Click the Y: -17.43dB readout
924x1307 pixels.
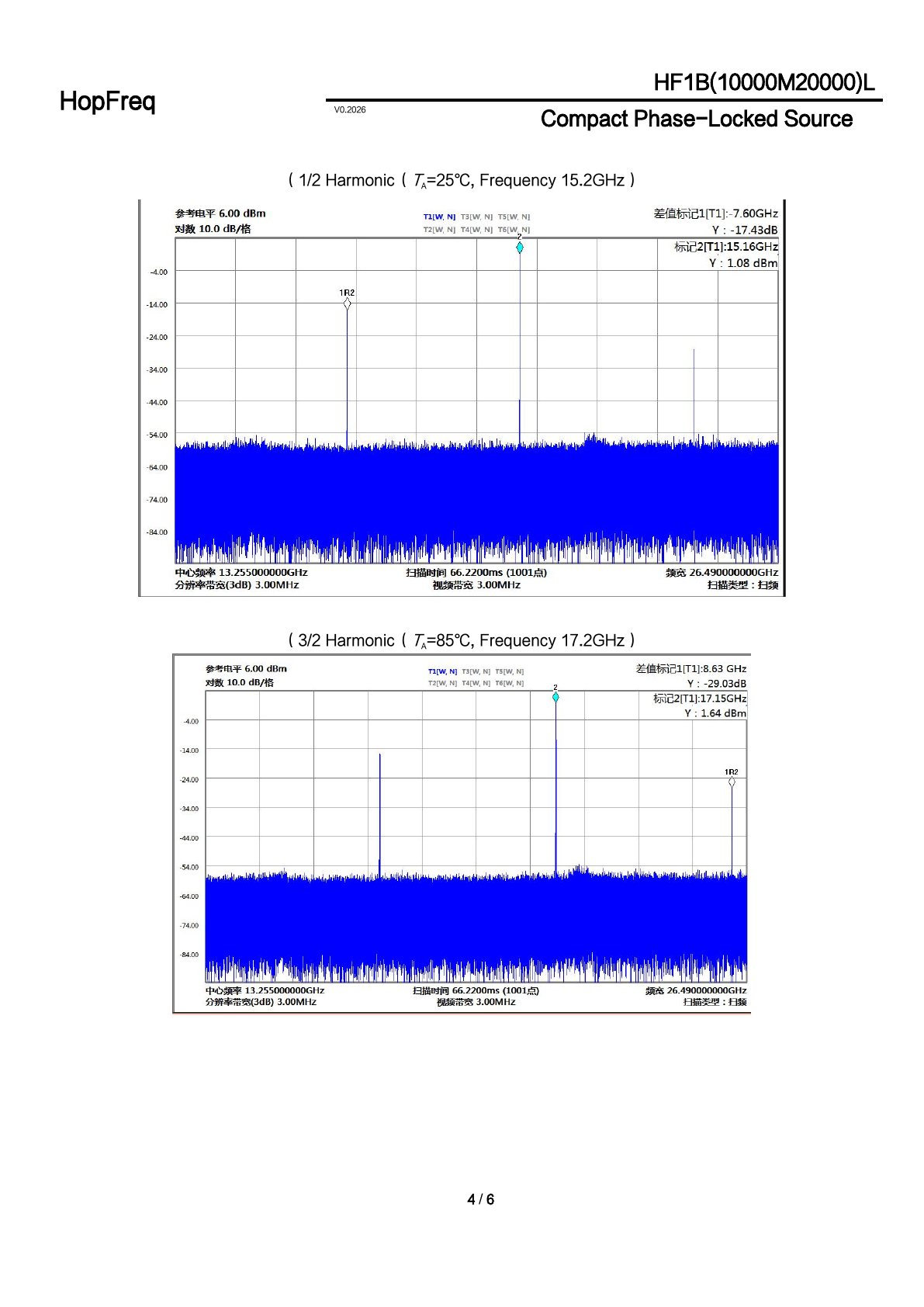tap(745, 230)
